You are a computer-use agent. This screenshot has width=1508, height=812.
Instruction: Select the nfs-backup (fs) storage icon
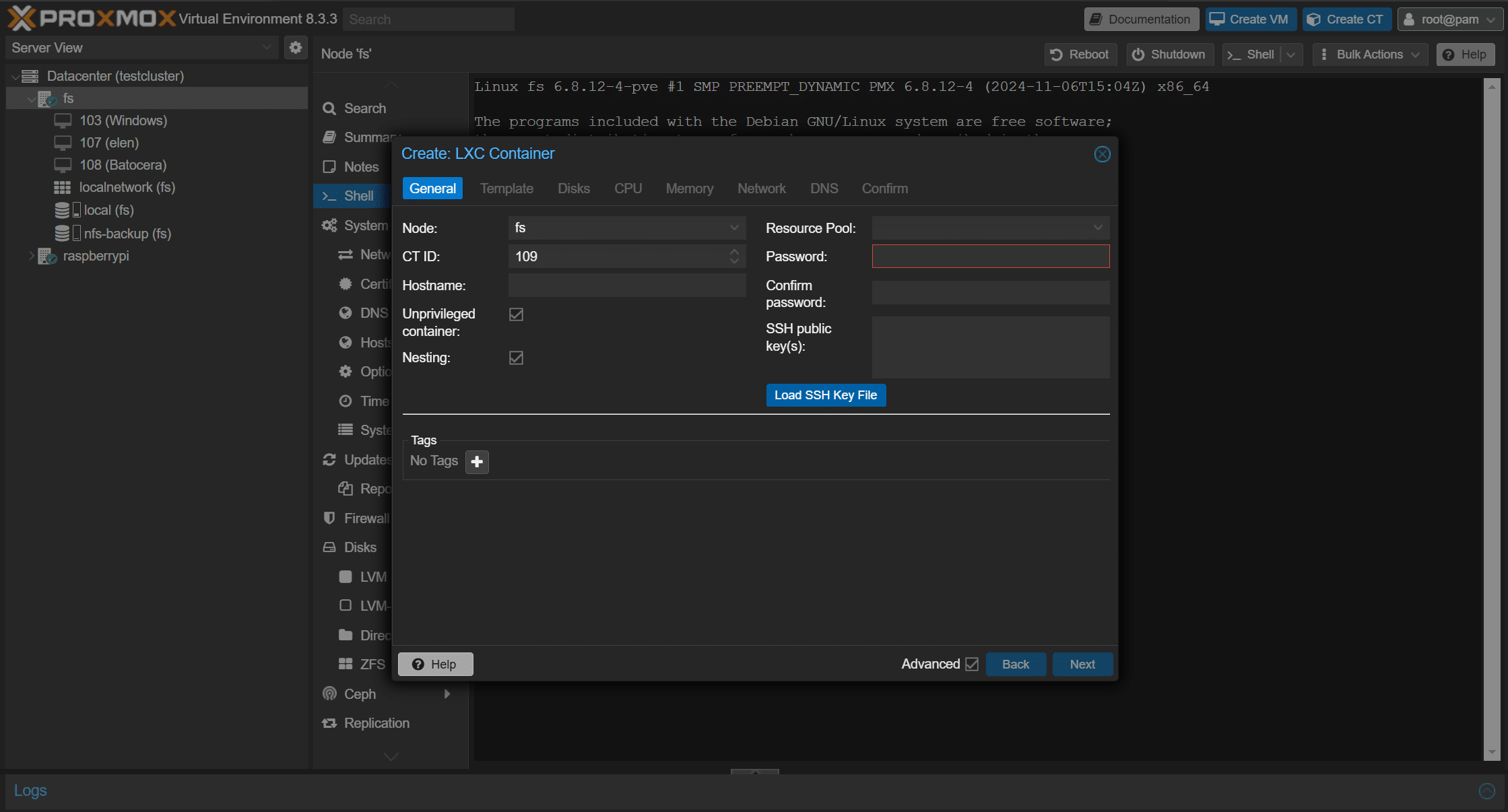point(67,233)
